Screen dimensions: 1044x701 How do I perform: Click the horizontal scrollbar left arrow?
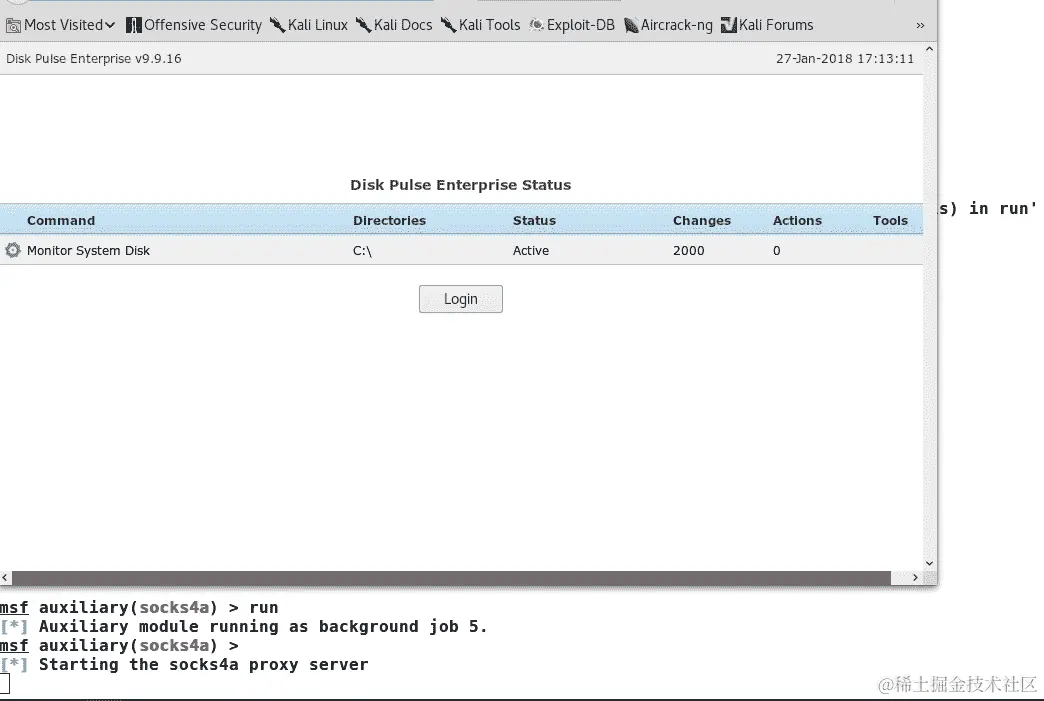click(5, 577)
